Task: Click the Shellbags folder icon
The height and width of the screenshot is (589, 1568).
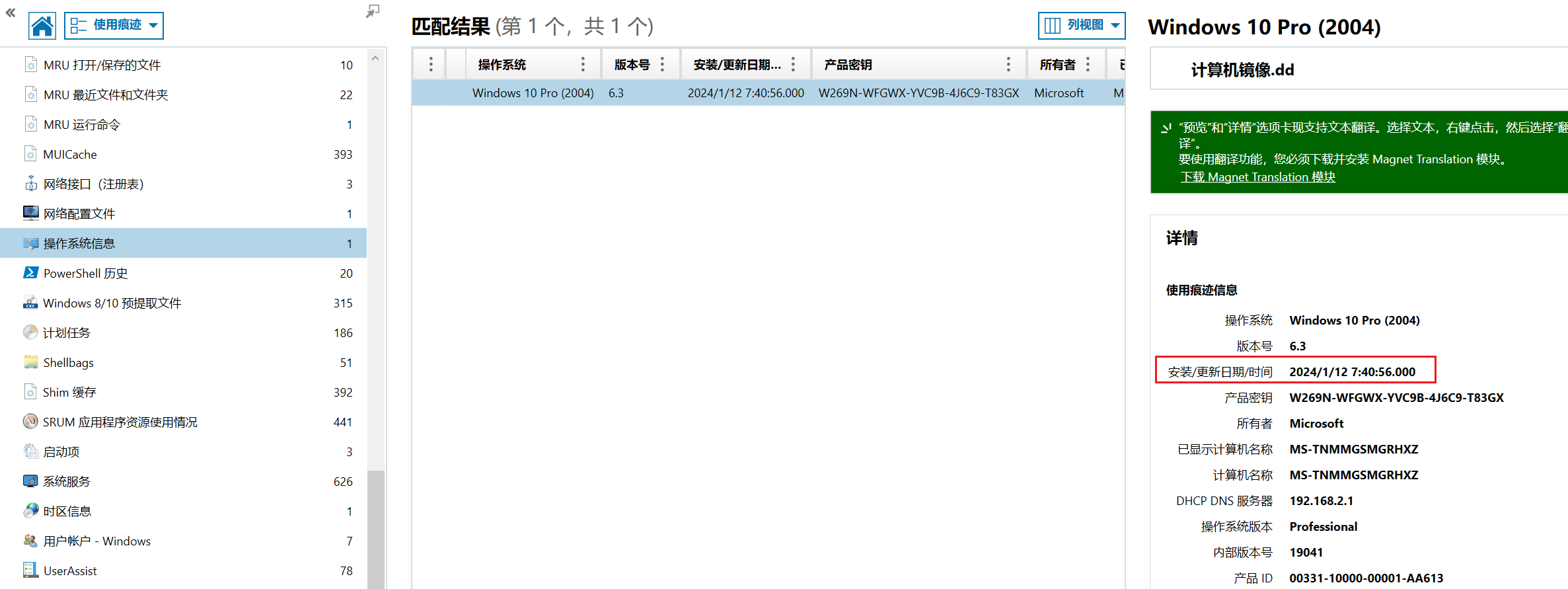Action: point(30,362)
